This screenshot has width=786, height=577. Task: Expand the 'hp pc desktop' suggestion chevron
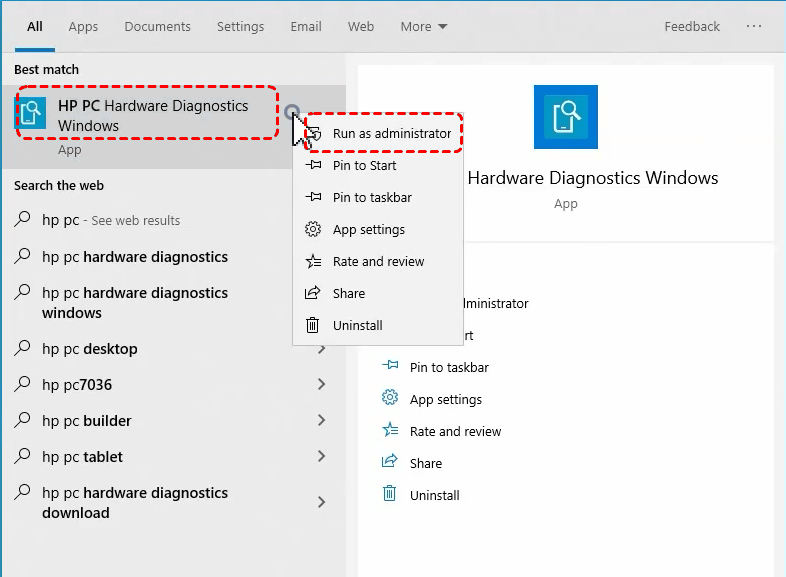coord(321,349)
